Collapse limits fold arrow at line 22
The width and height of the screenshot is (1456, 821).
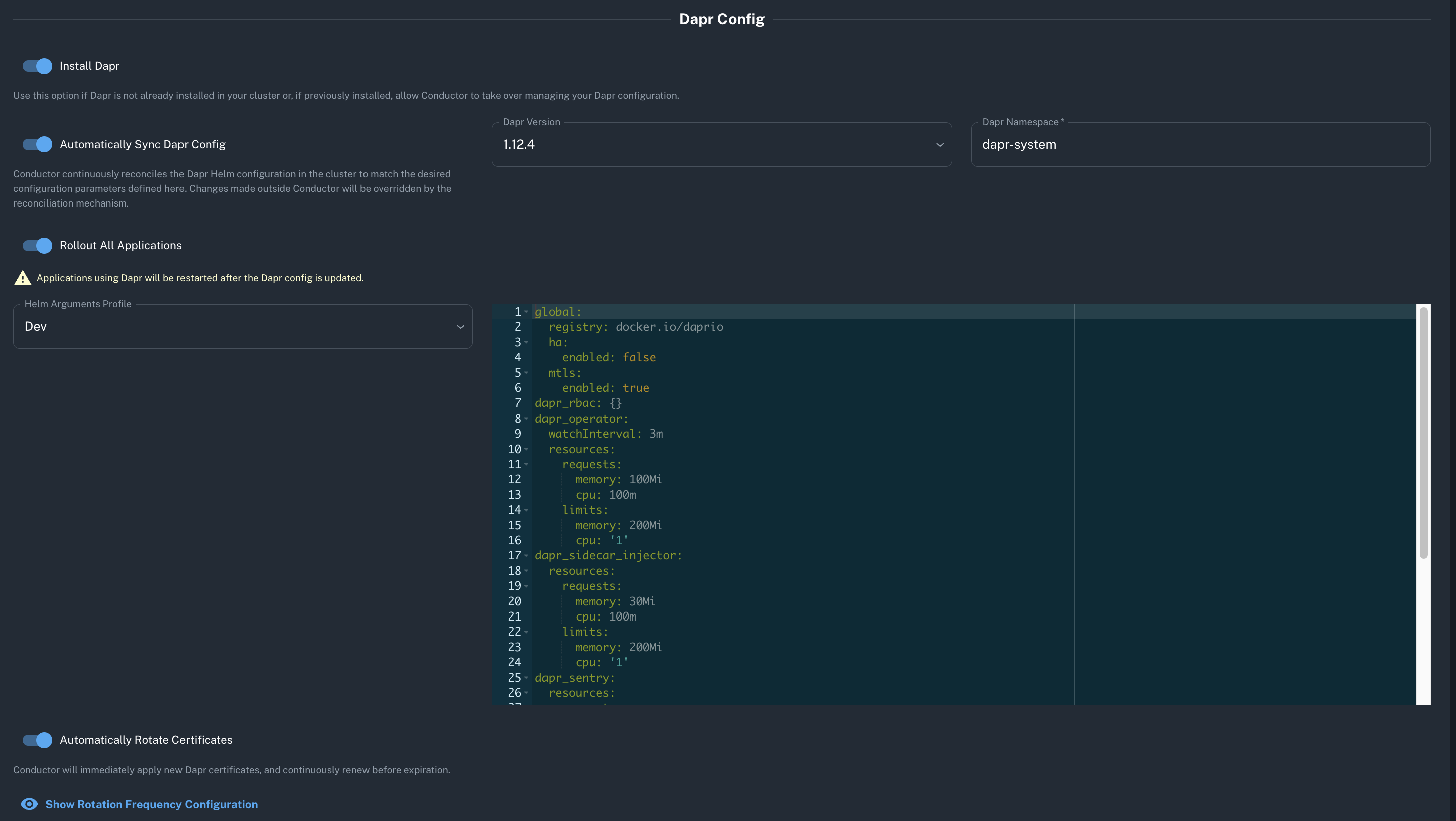[527, 632]
